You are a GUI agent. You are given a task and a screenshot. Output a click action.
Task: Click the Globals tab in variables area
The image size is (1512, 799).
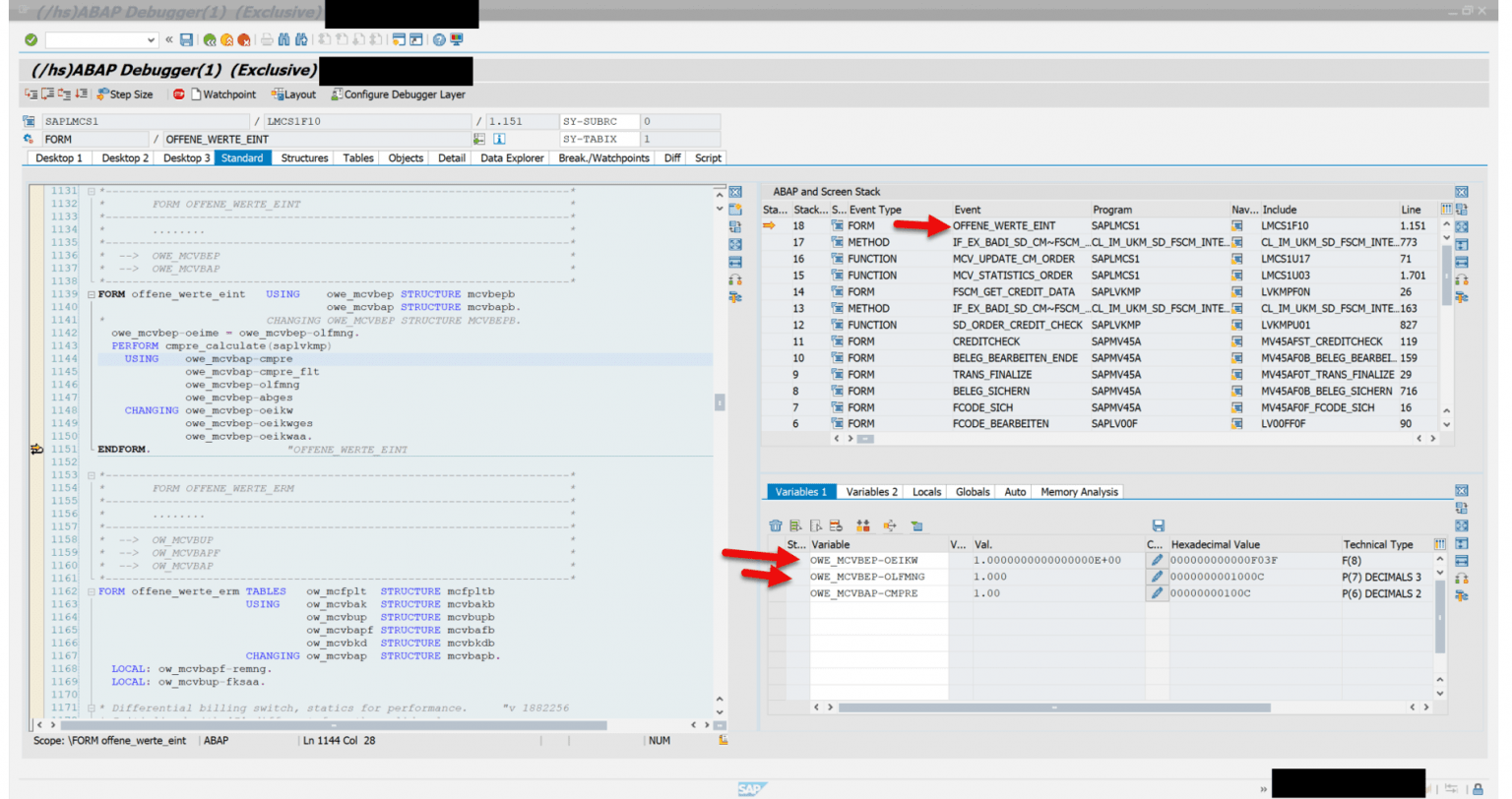tap(972, 491)
